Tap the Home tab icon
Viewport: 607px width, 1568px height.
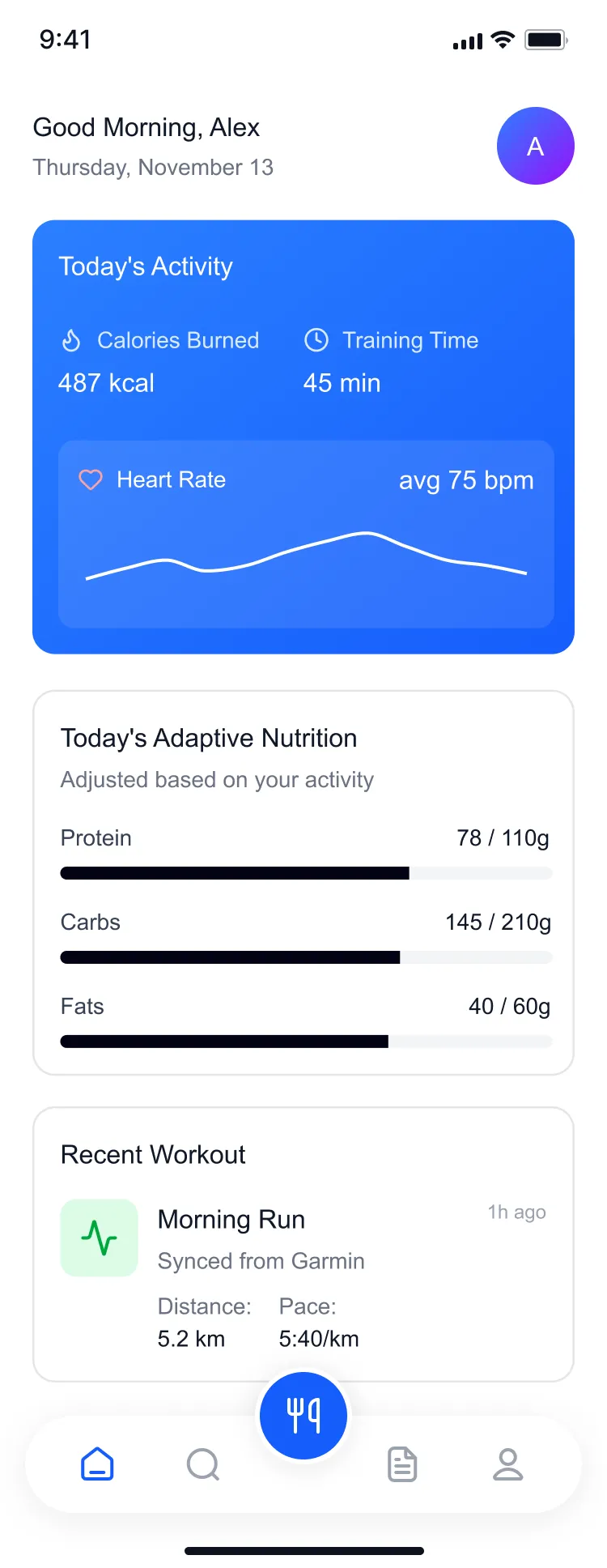97,1464
